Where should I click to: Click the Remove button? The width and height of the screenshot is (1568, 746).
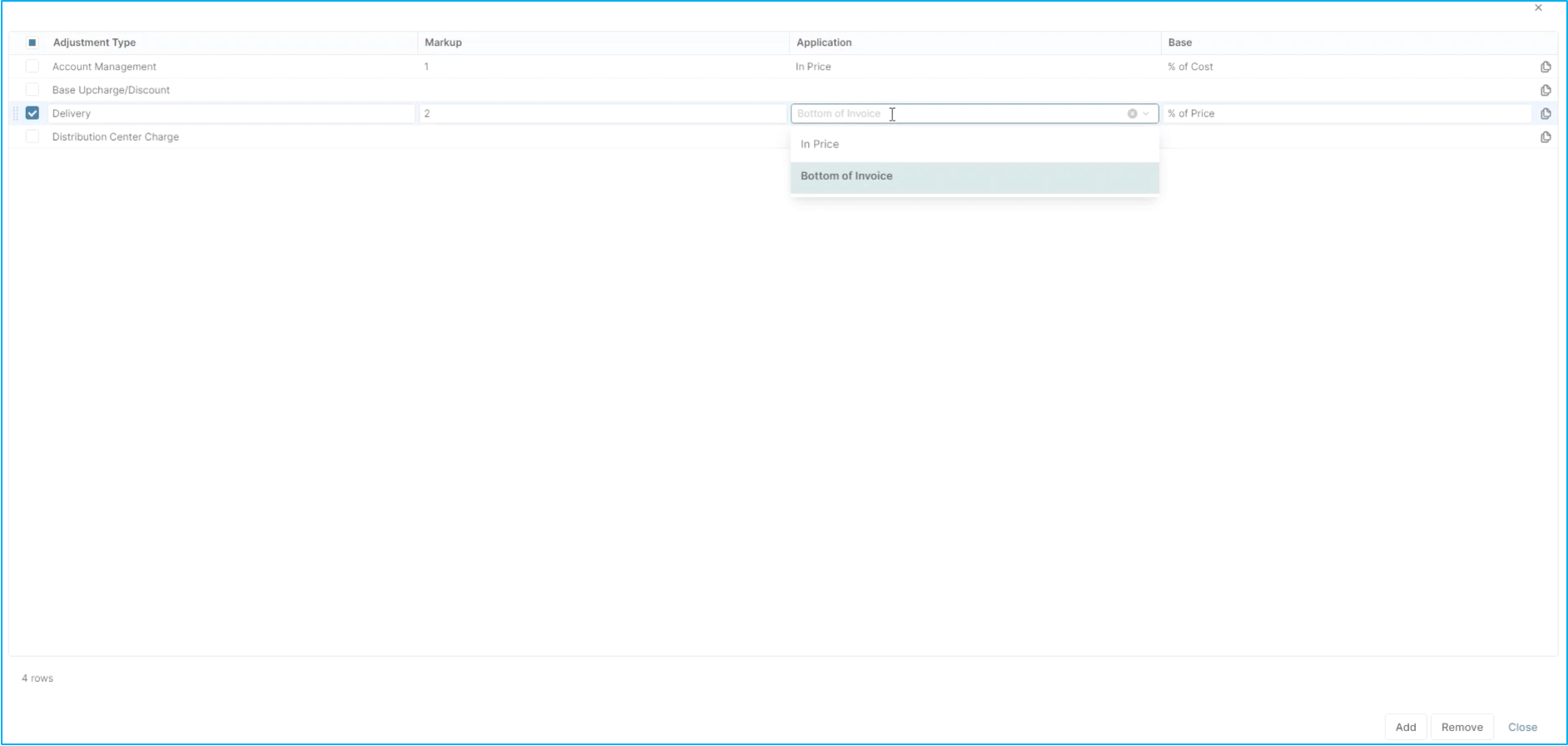(x=1461, y=727)
